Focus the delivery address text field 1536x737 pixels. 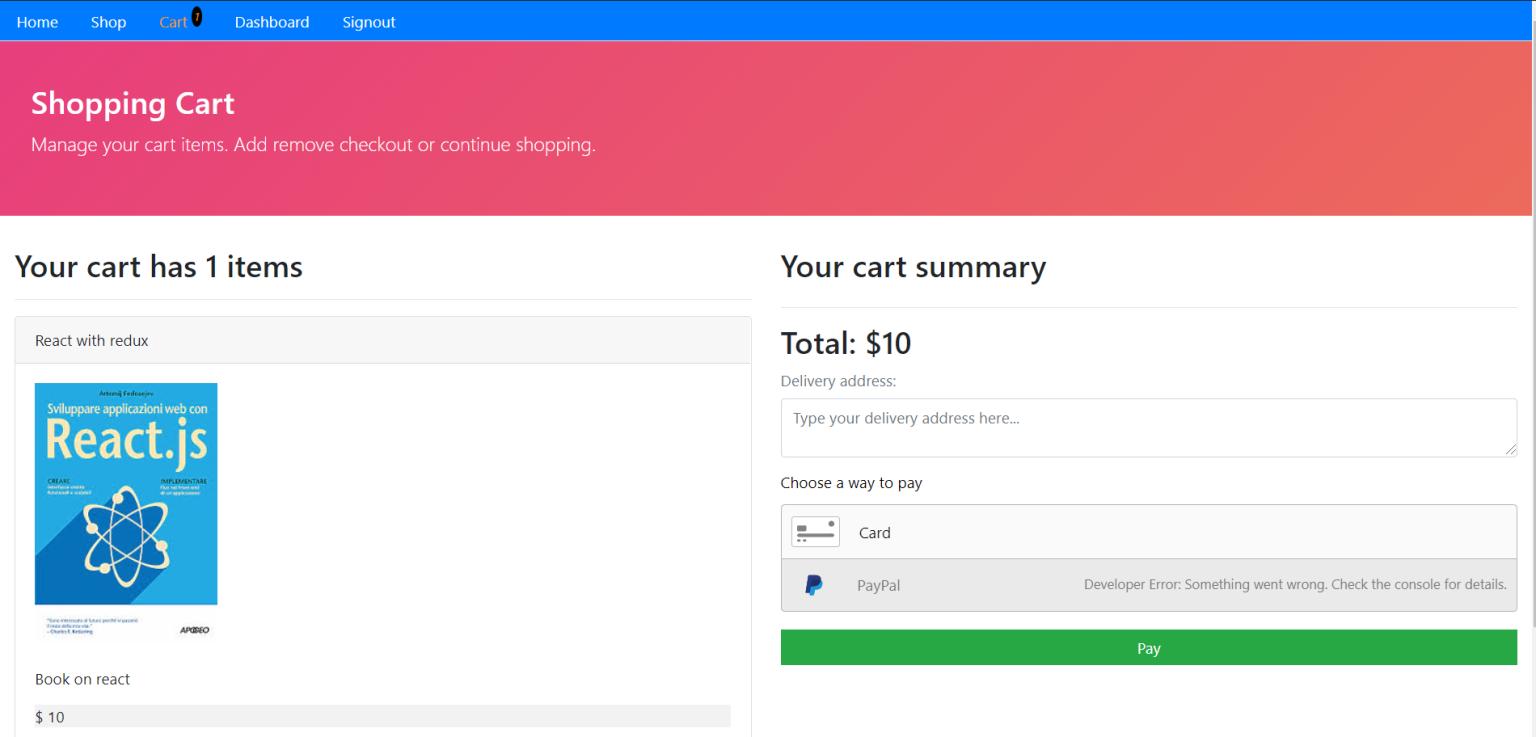click(x=1148, y=428)
